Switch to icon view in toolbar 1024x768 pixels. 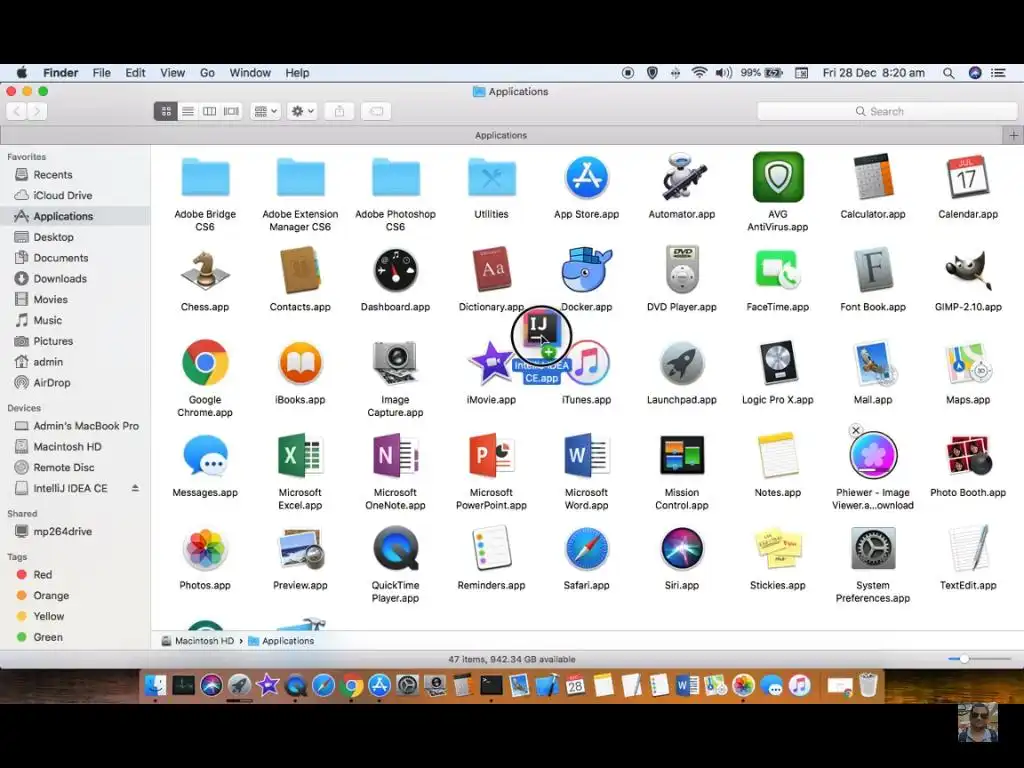pyautogui.click(x=166, y=111)
